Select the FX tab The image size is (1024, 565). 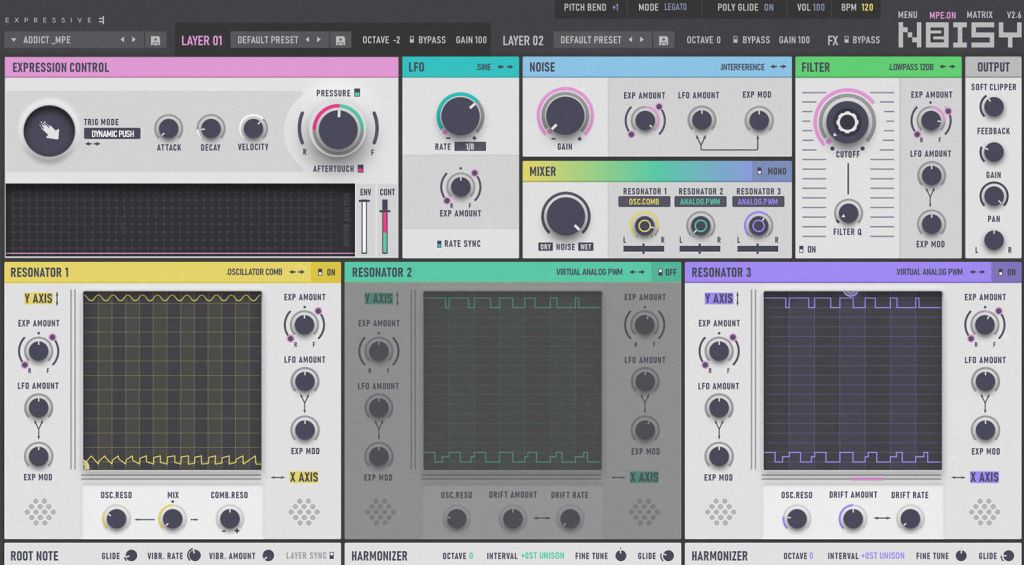[833, 40]
